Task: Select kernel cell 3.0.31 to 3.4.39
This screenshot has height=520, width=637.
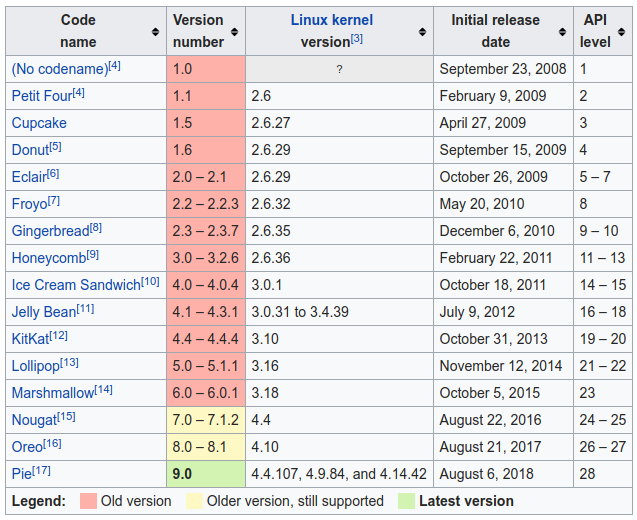Action: point(340,312)
